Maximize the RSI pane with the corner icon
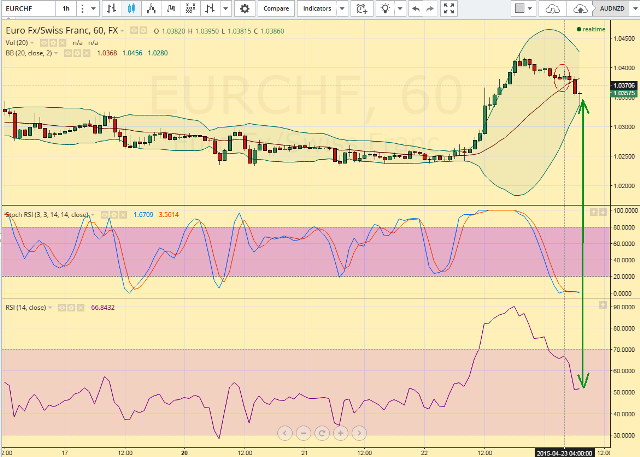This screenshot has width=640, height=457. (603, 305)
